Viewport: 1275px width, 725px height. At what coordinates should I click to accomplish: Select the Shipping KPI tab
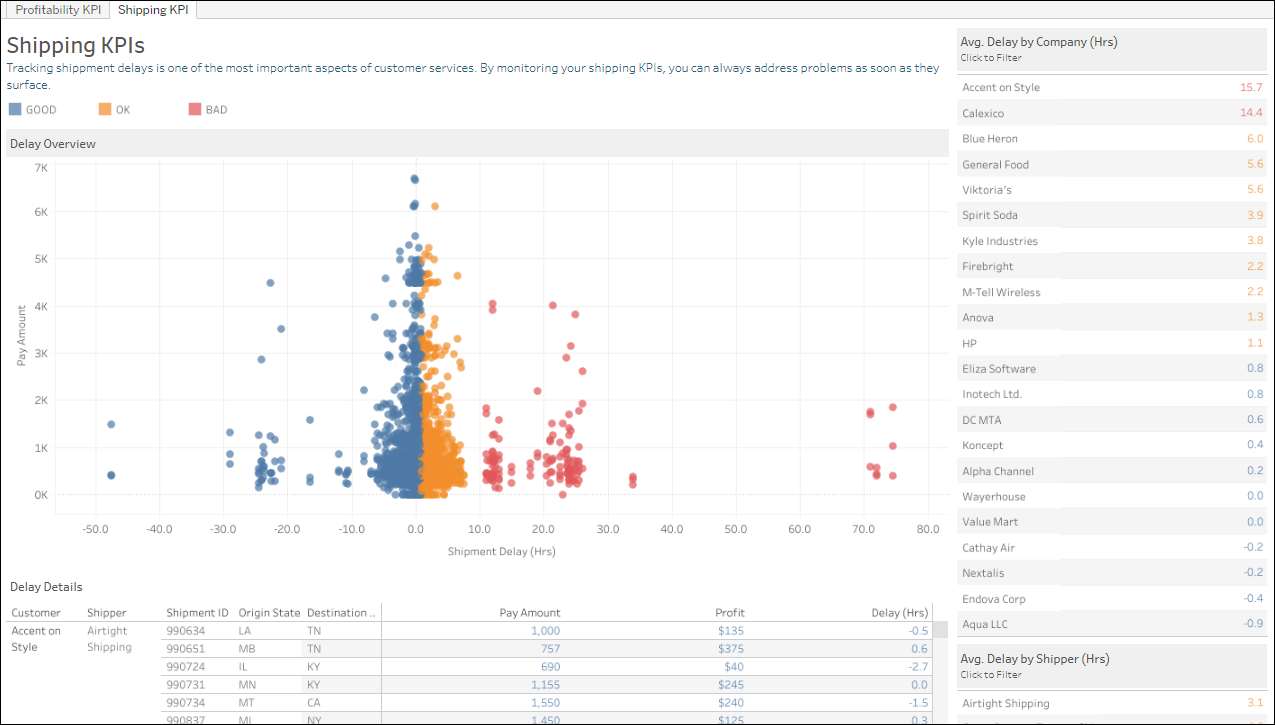(153, 9)
